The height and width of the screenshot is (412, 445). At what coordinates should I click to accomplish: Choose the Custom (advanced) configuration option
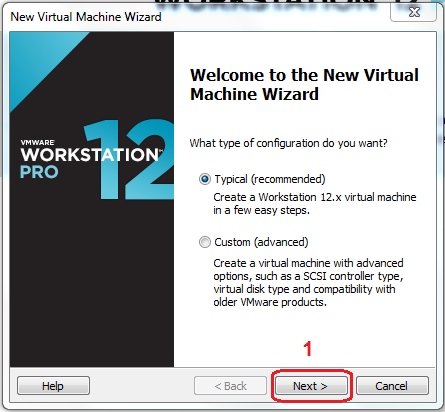[205, 242]
